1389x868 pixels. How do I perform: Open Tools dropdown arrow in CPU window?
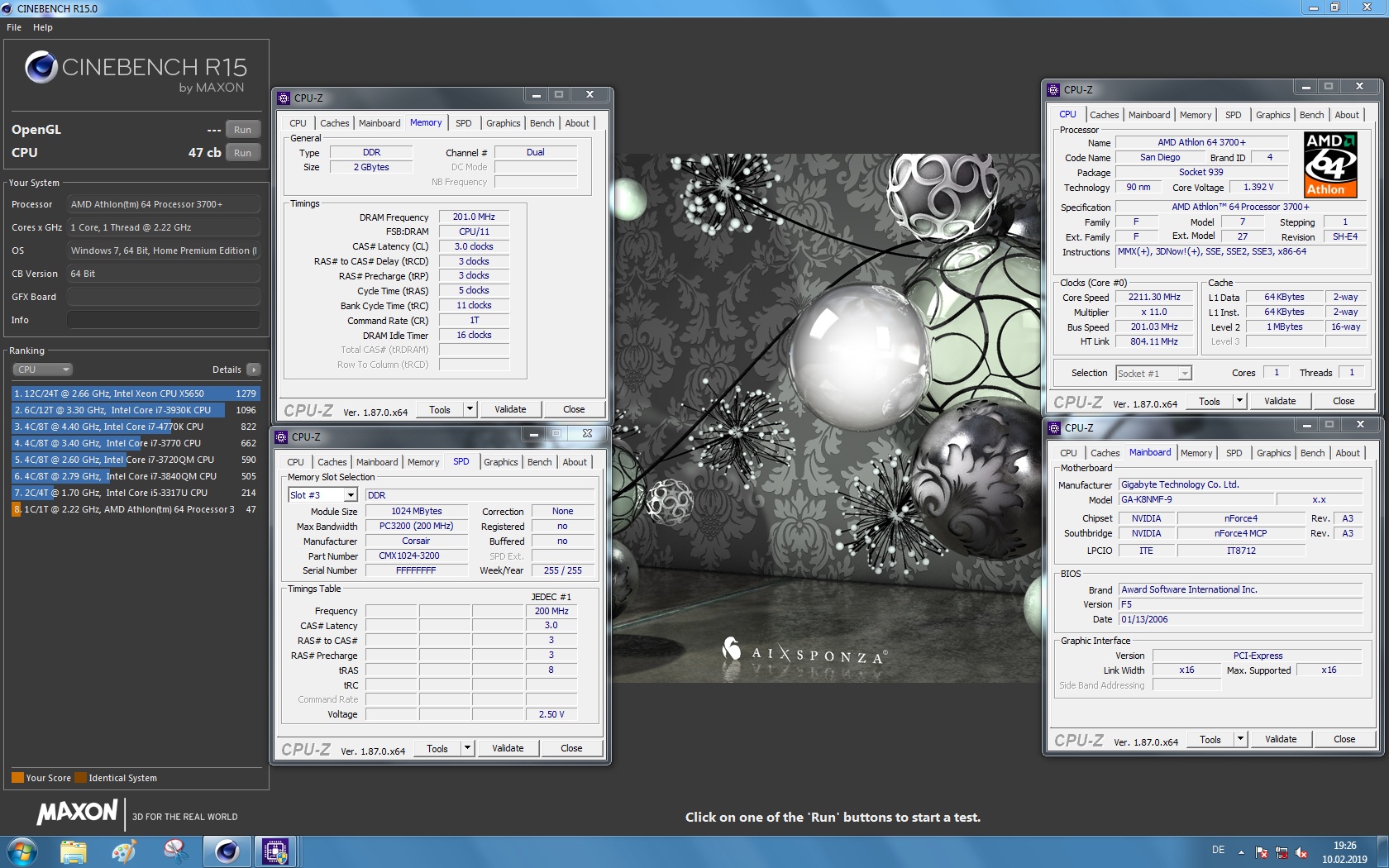[1239, 401]
